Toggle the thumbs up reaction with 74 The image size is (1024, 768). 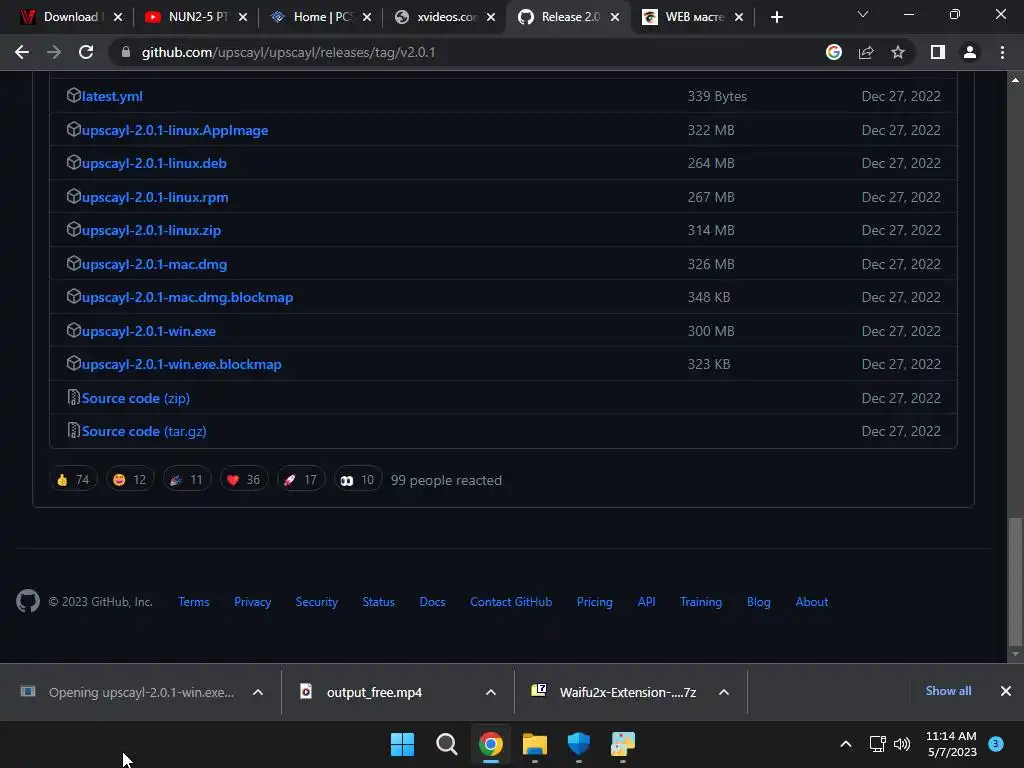pyautogui.click(x=73, y=479)
